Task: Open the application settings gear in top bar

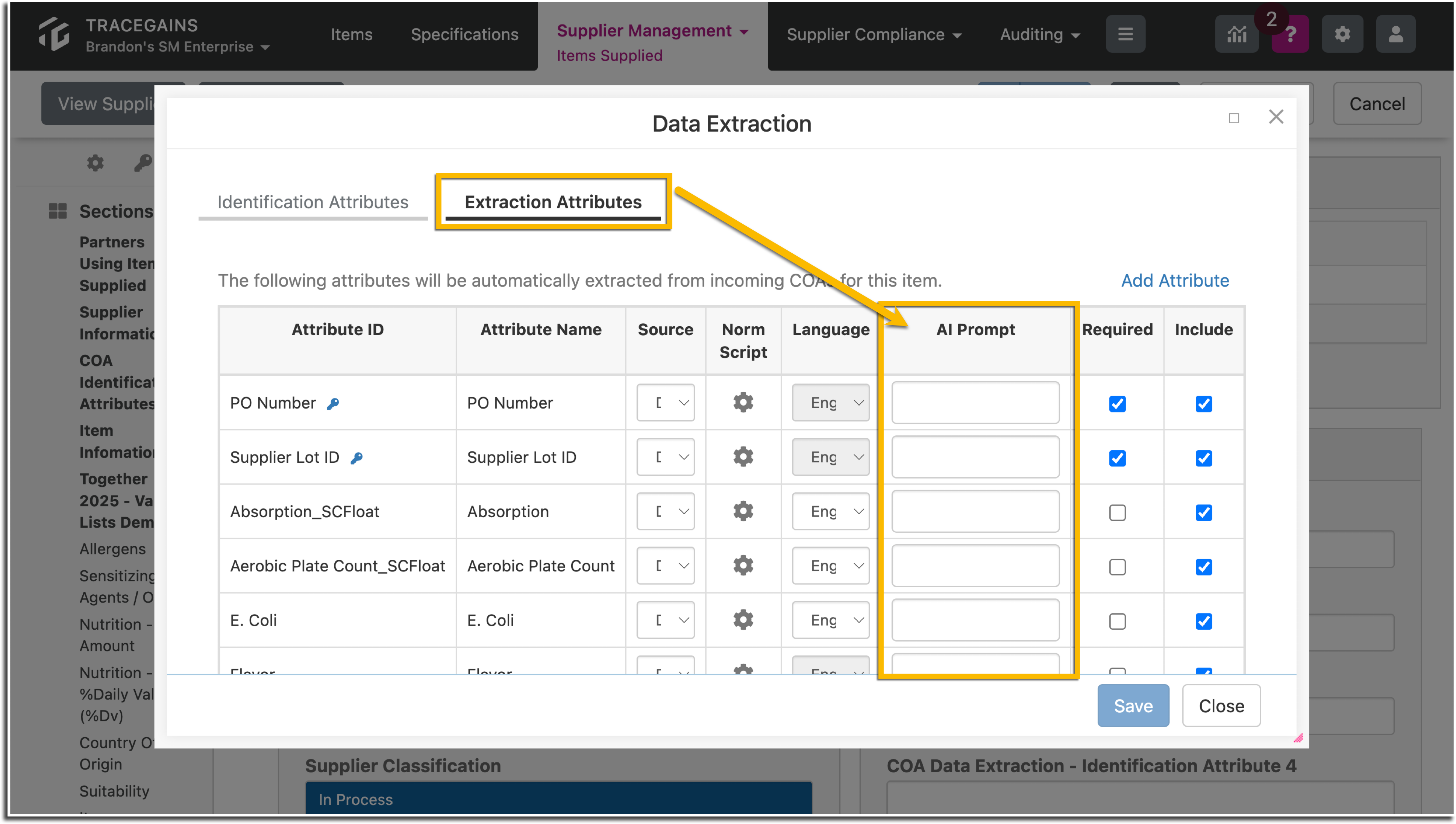Action: point(1342,34)
